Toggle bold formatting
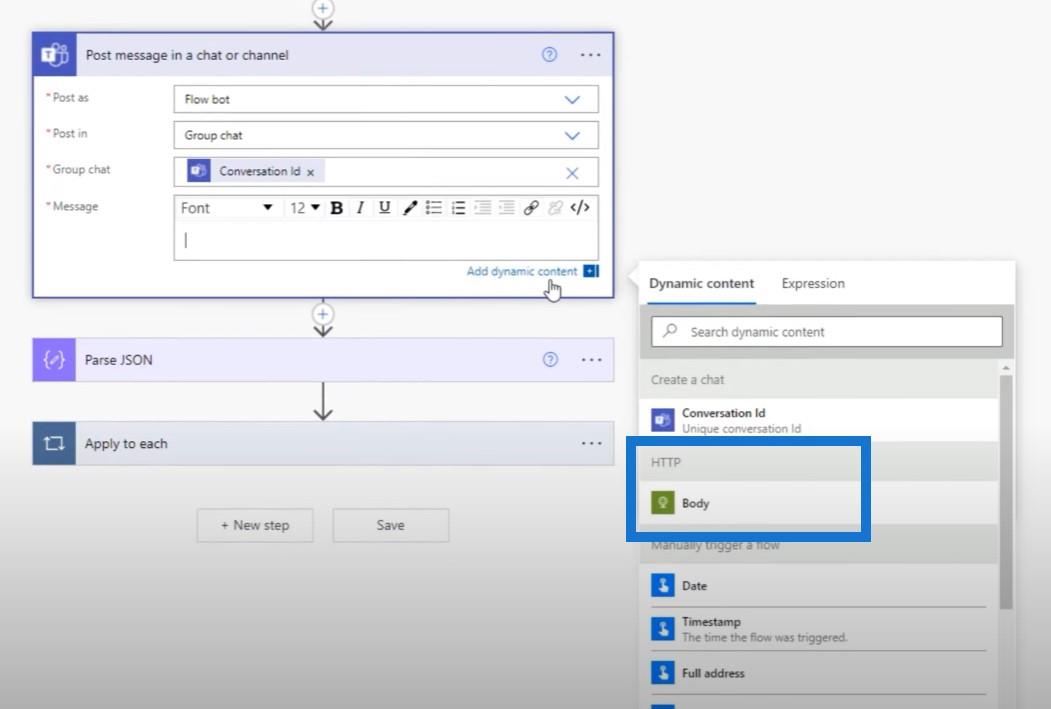Screen dimensions: 1051x709 coord(337,208)
